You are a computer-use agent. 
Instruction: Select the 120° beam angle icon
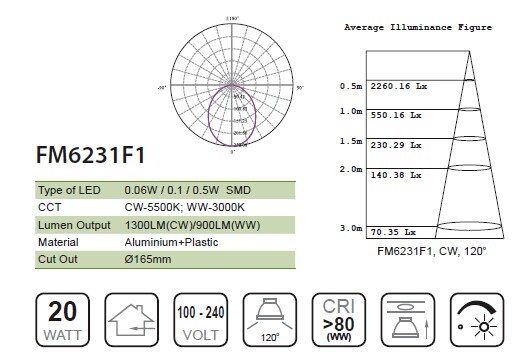click(x=270, y=320)
